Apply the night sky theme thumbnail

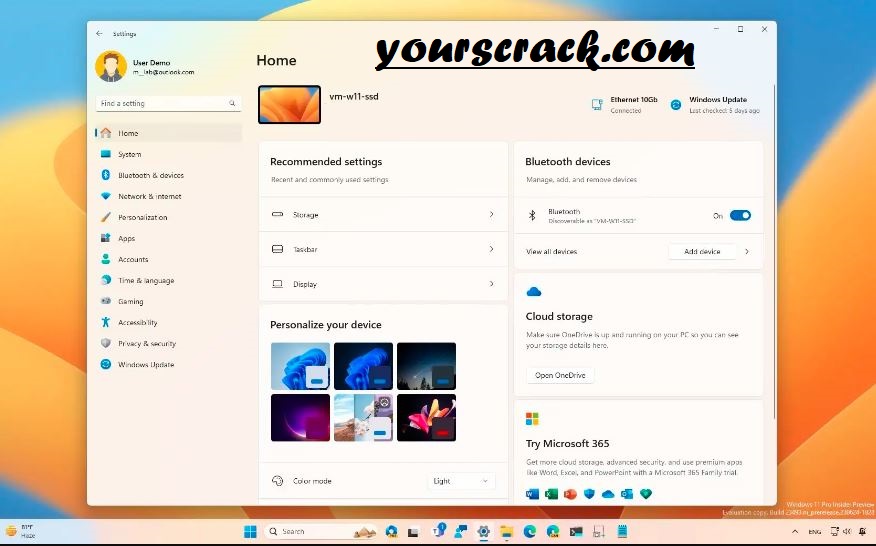(426, 366)
